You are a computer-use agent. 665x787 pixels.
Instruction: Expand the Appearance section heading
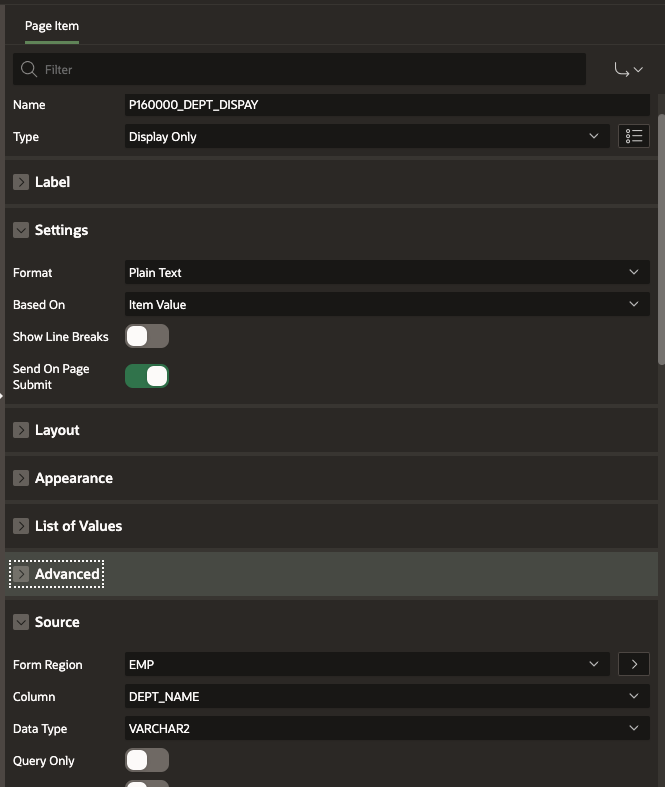tap(74, 478)
